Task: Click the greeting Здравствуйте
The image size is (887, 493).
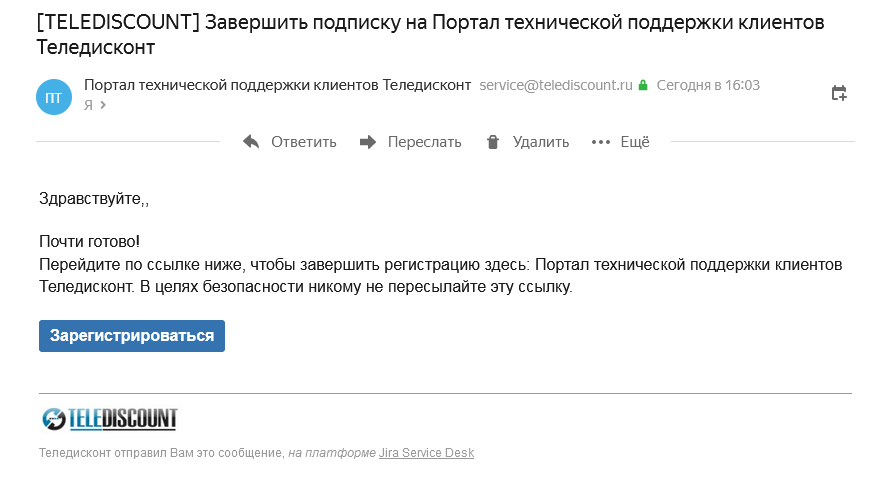Action: (x=94, y=199)
